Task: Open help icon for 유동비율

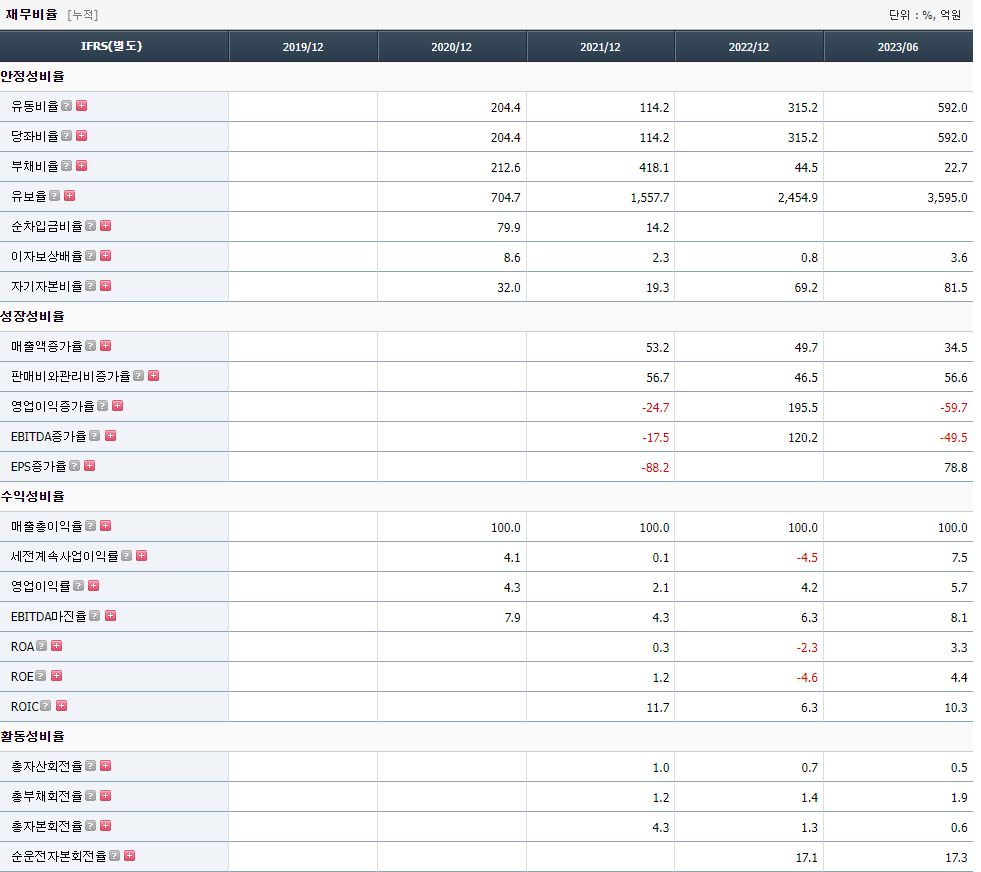Action: 66,106
